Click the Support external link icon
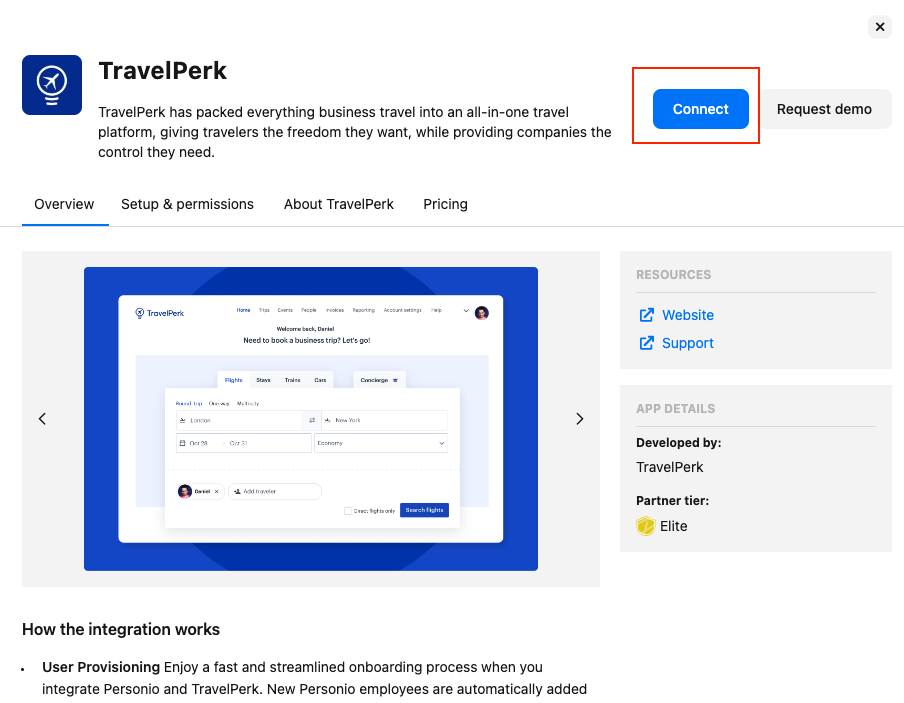The image size is (904, 703). tap(646, 343)
